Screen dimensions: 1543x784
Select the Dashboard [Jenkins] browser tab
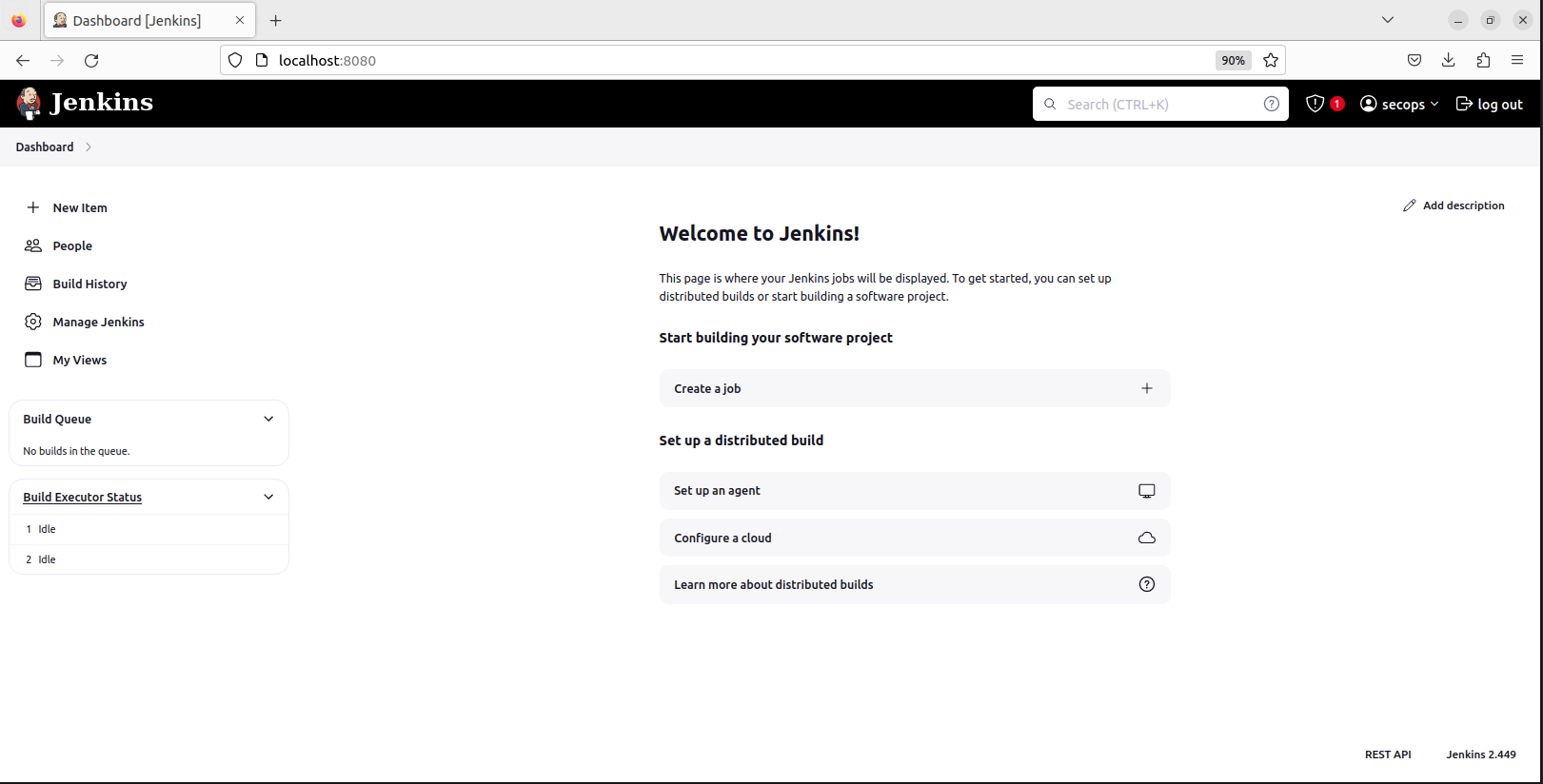(x=149, y=20)
